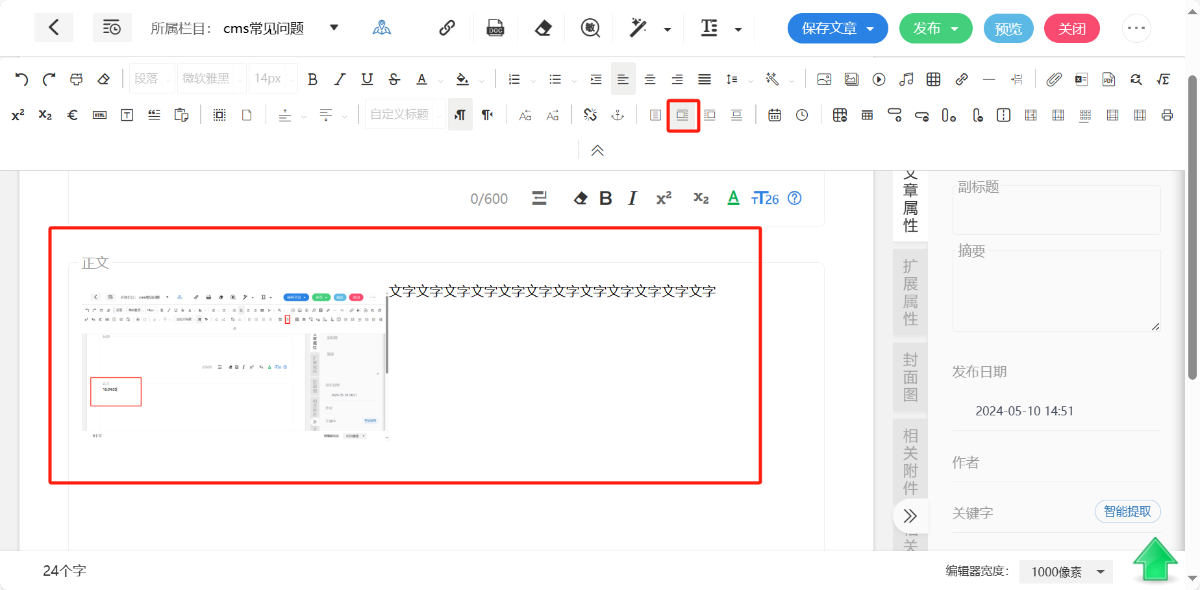Insert an anchor into the text
This screenshot has width=1200, height=590.
(618, 115)
